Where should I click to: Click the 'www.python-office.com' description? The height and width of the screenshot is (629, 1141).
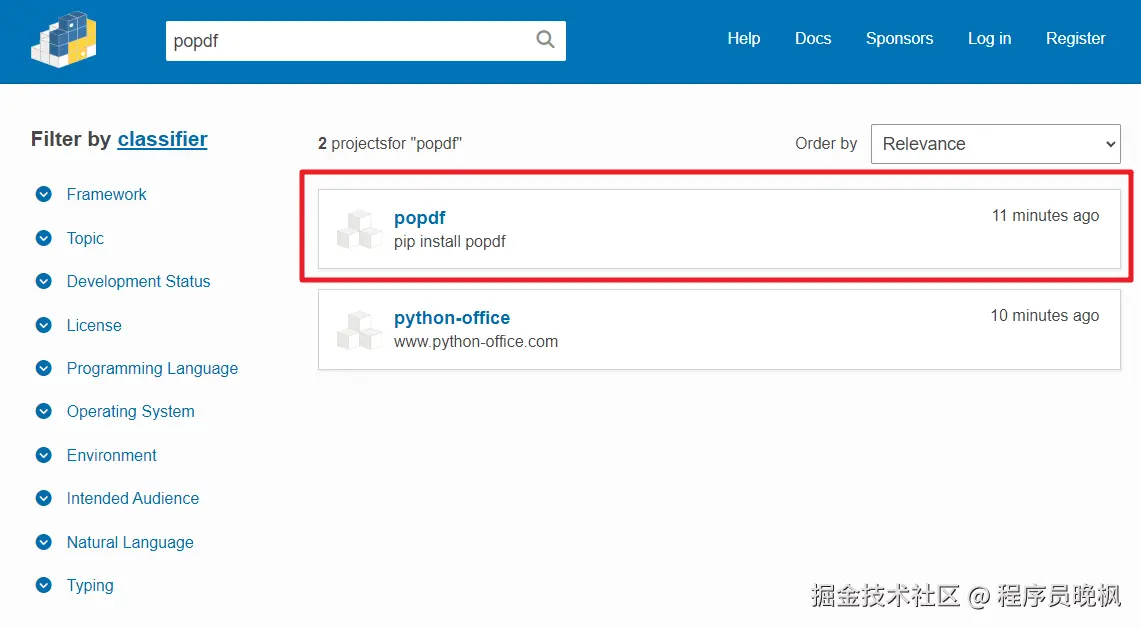(476, 341)
